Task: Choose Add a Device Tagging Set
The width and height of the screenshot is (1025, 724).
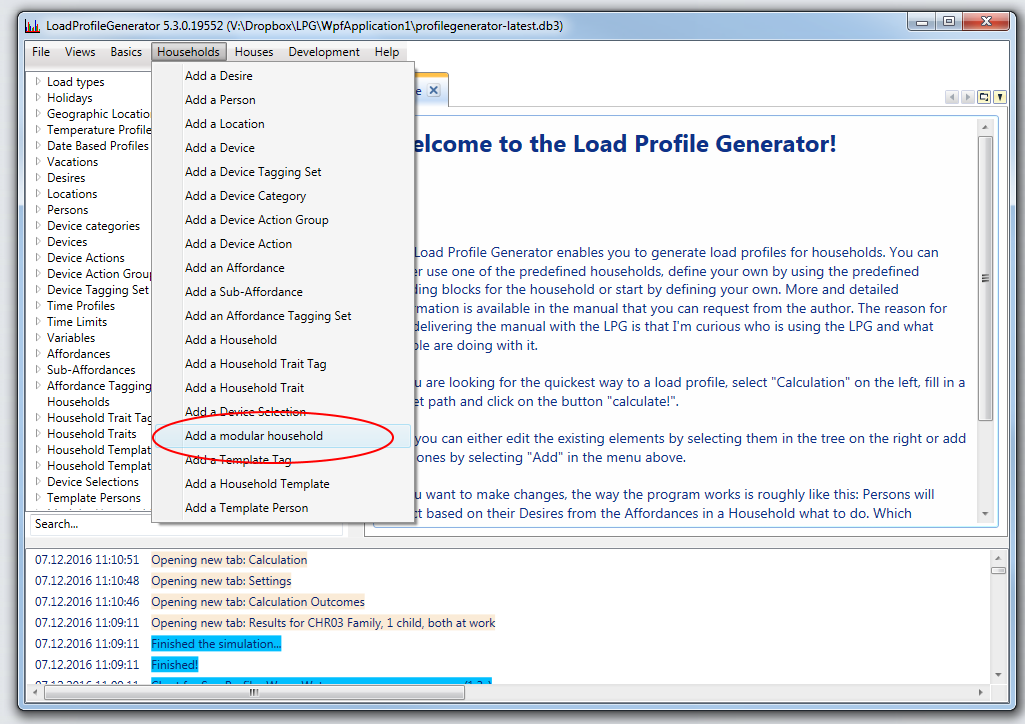Action: tap(283, 172)
